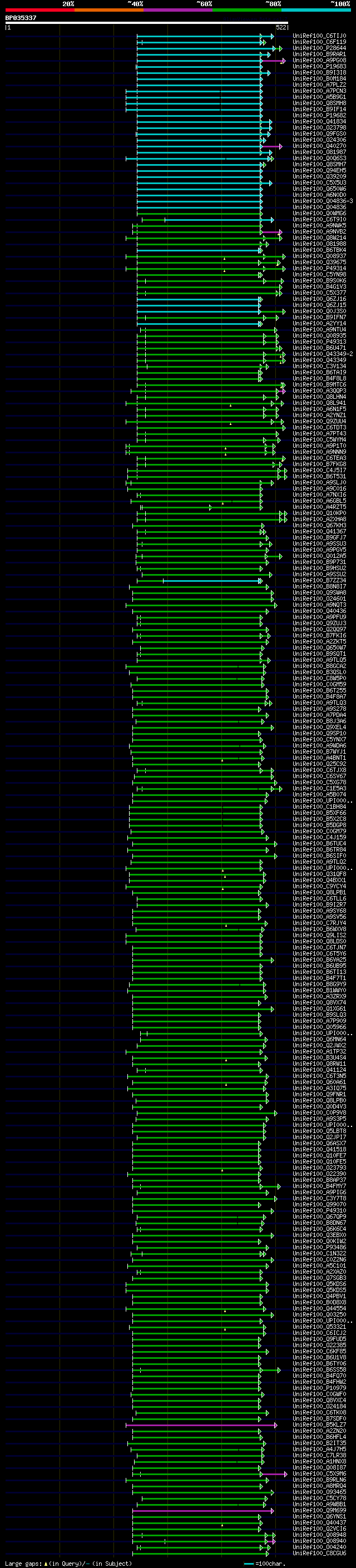Select UniRef100_C6TDT3 label
The width and height of the screenshot is (356, 1568).
[x=319, y=427]
